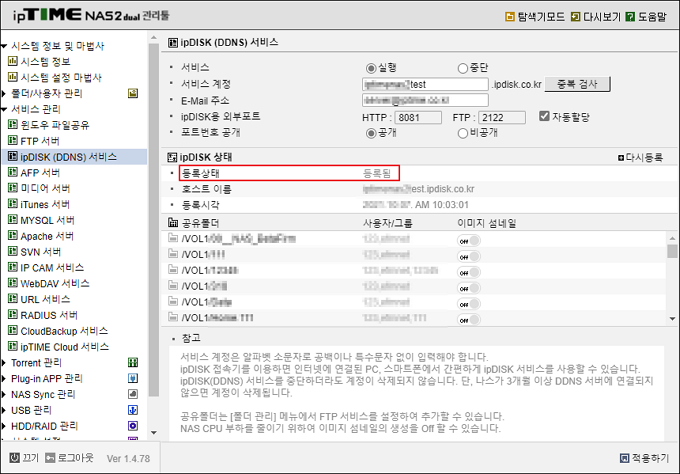Expand the Plug-in APP 관리 tree arrow
This screenshot has width=680, height=474.
point(4,379)
